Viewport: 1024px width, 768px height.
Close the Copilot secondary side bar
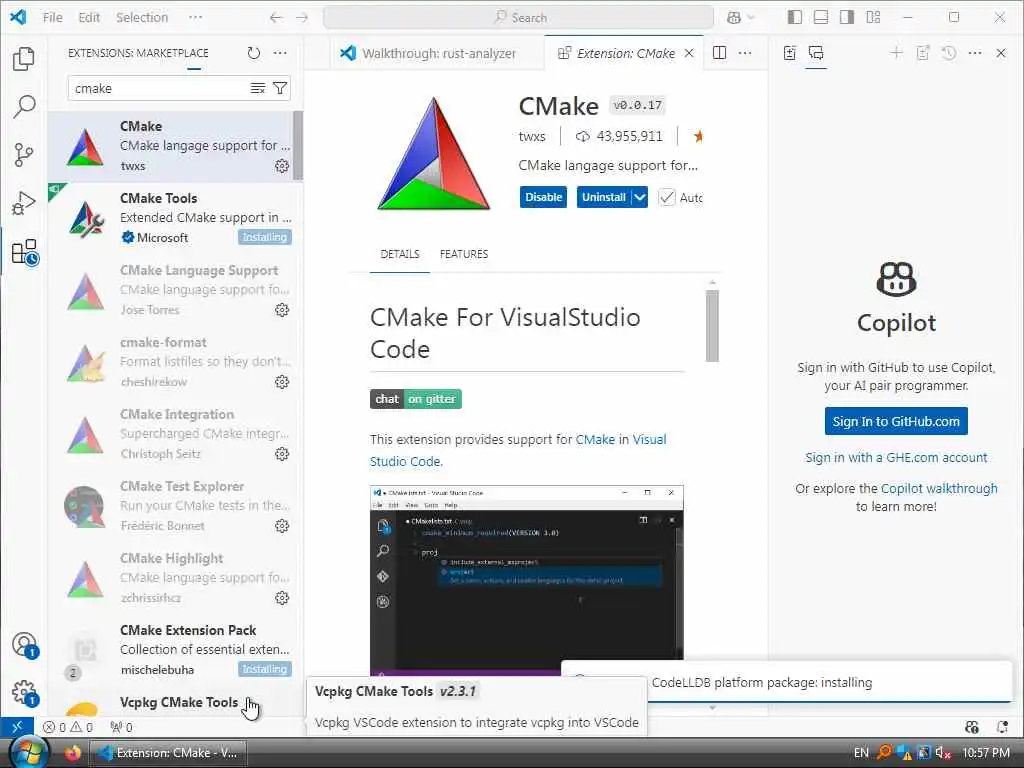(1001, 53)
